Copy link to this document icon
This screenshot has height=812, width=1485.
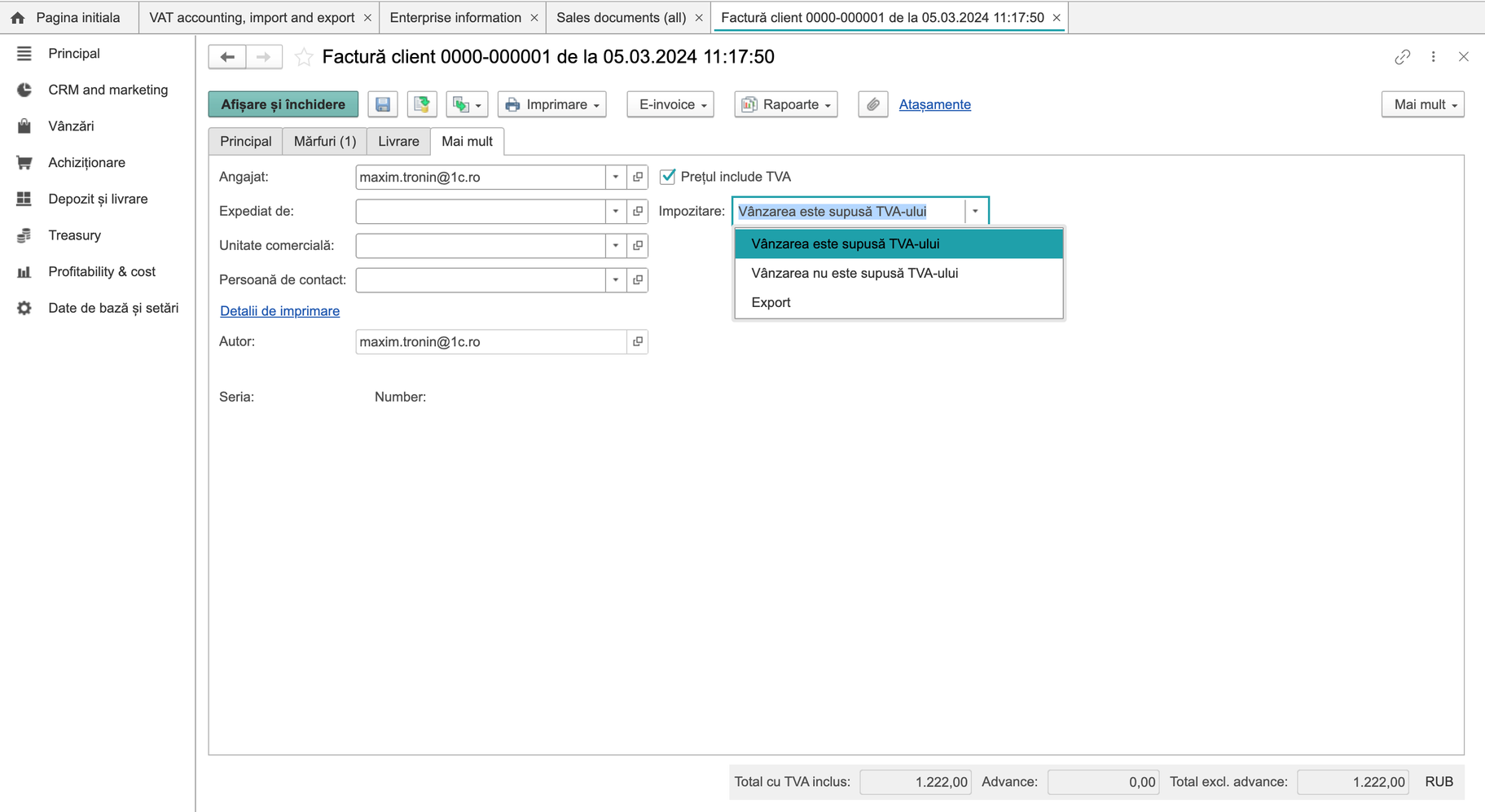tap(1402, 57)
